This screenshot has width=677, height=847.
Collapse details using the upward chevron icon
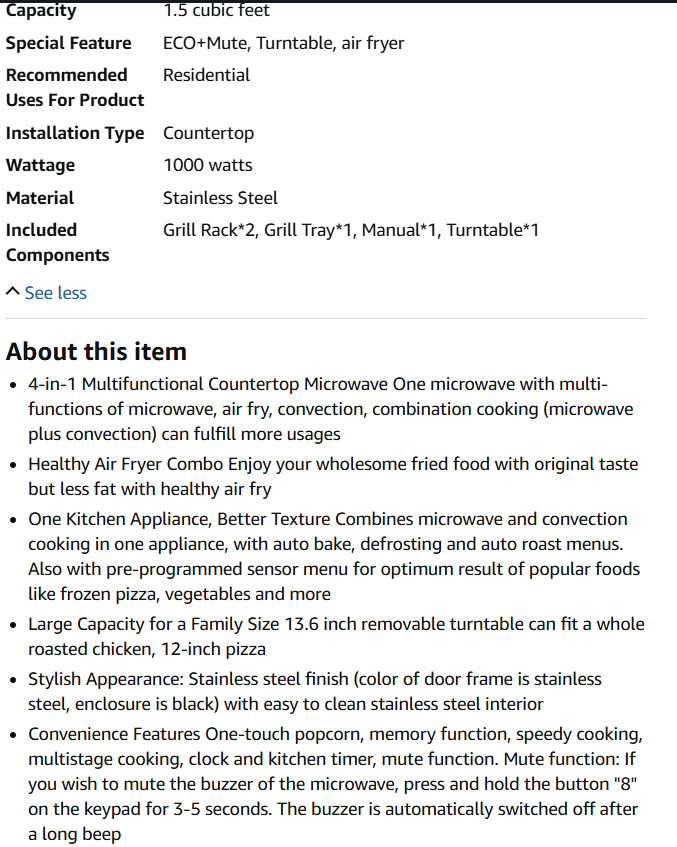point(12,292)
